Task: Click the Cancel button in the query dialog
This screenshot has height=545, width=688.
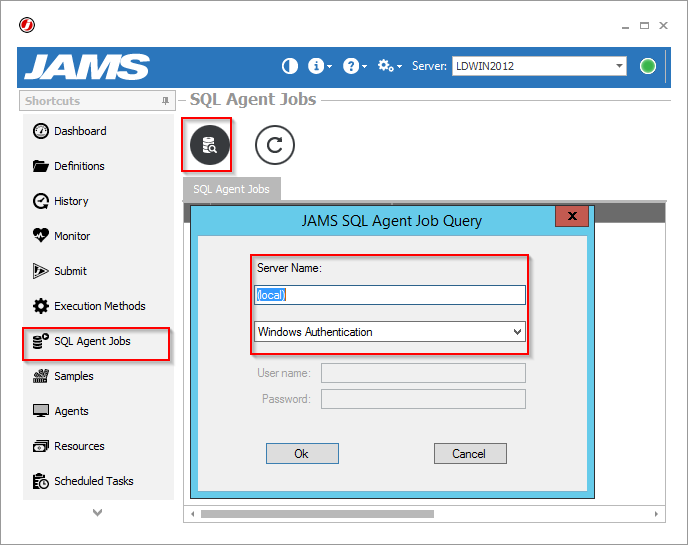Action: (x=470, y=453)
